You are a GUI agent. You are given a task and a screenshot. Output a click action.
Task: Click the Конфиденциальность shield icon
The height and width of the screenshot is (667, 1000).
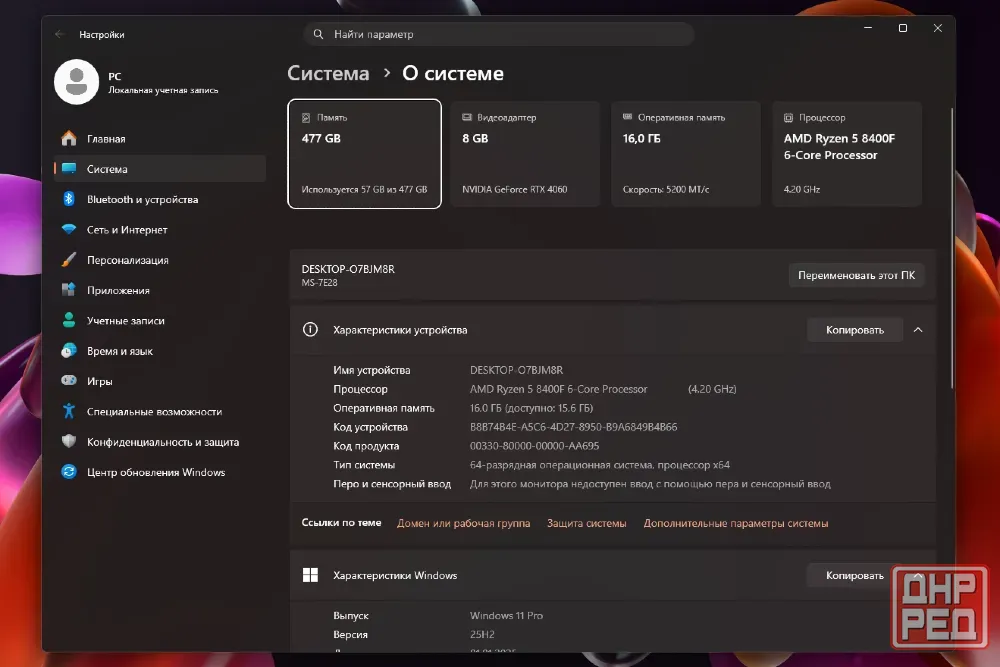(69, 441)
